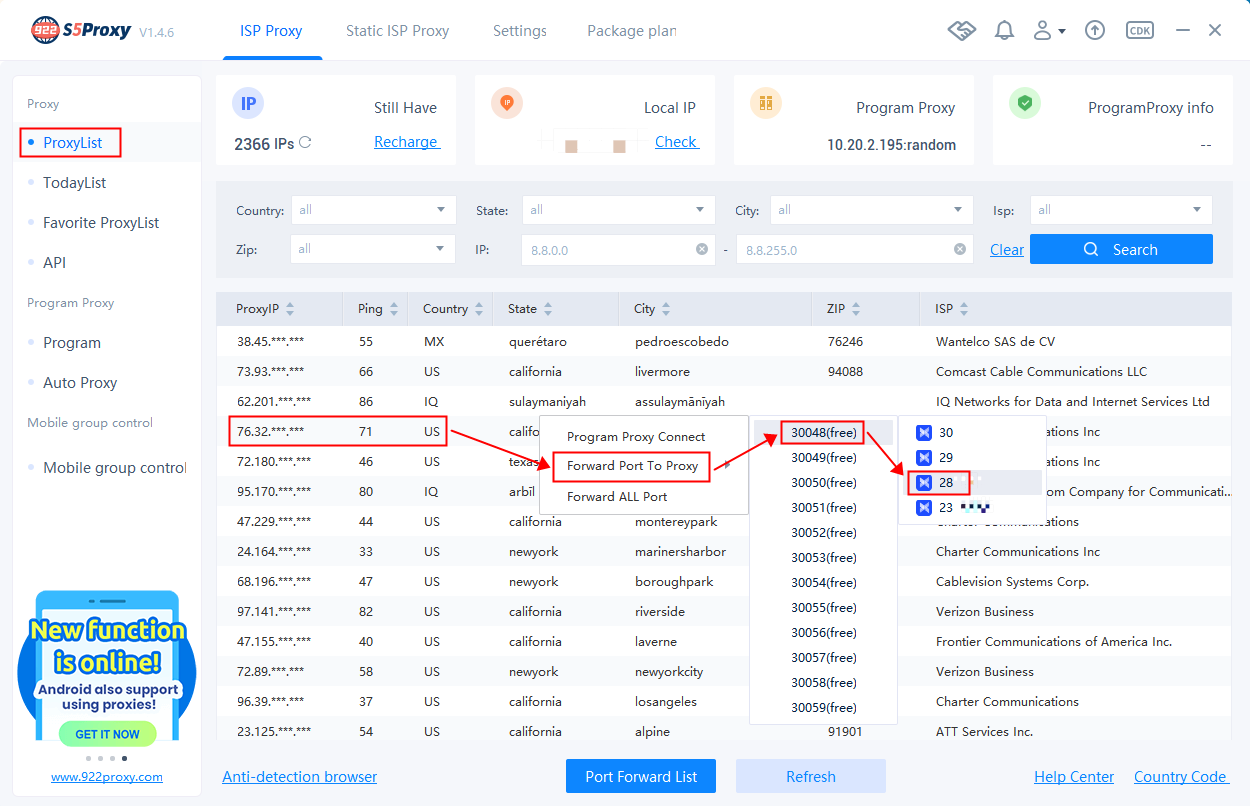
Task: Sort by ZIP column arrows
Action: 856,309
